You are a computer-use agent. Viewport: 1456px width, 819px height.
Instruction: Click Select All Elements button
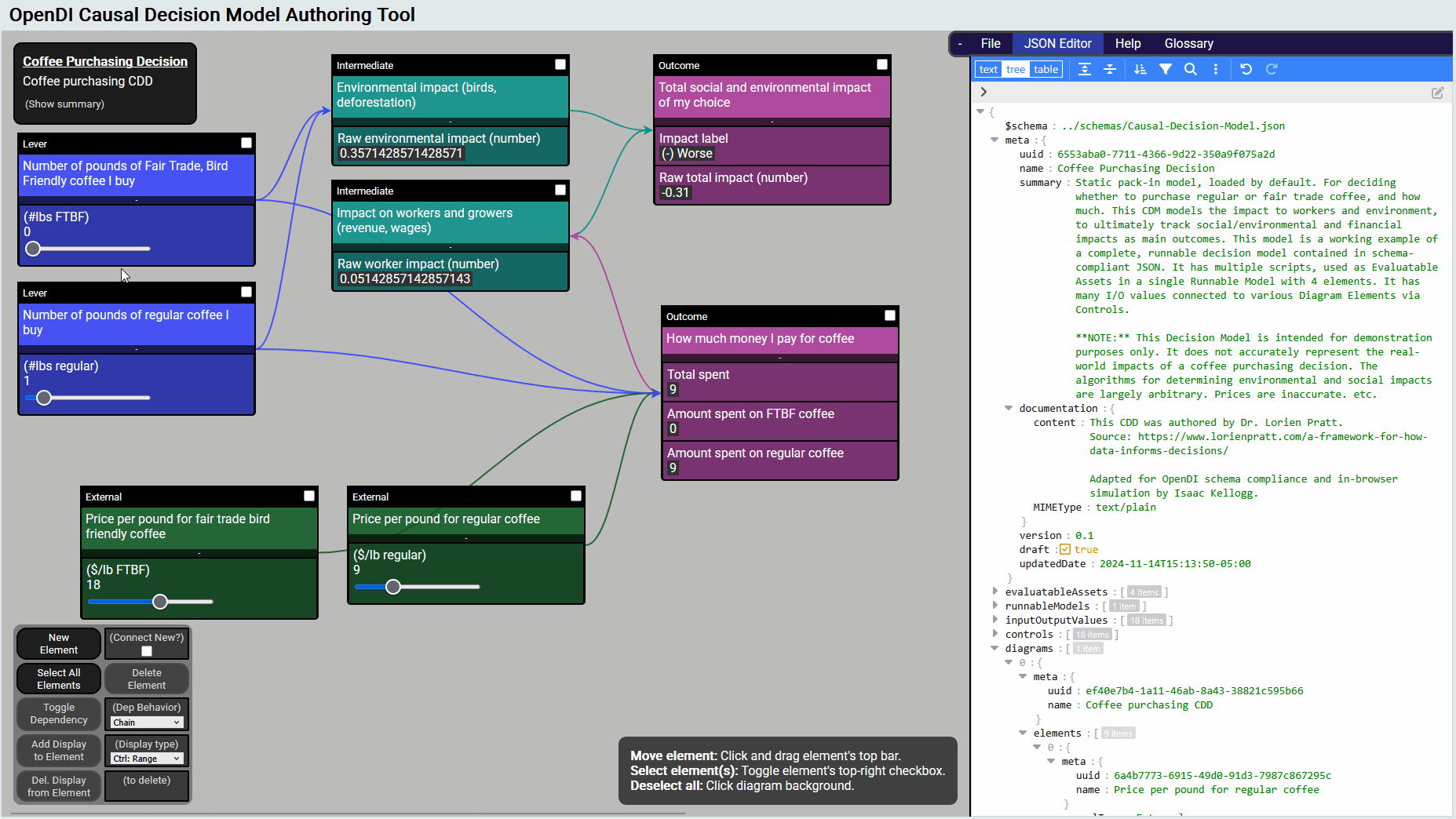click(x=59, y=679)
